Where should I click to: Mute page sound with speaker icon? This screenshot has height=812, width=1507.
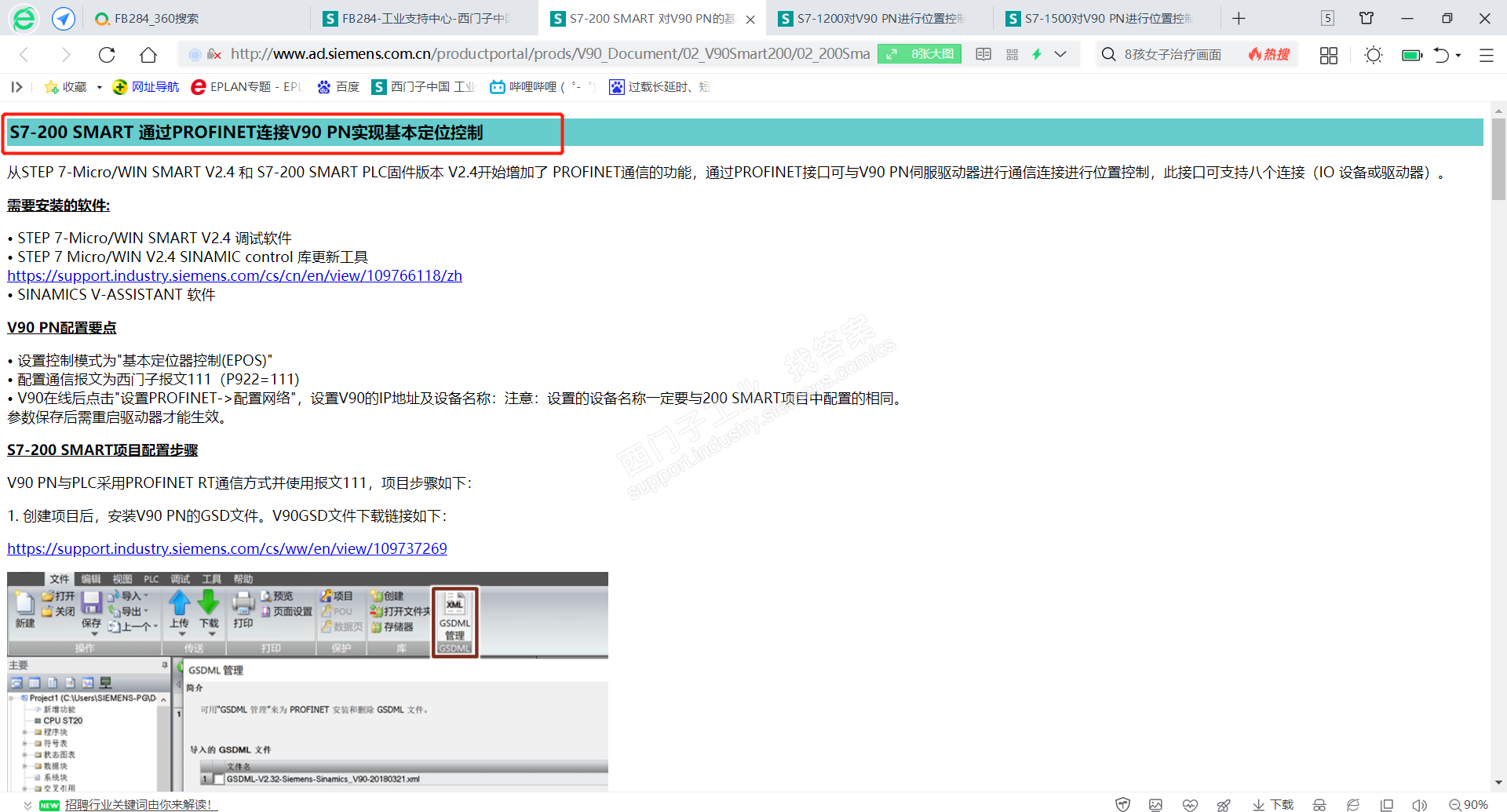tap(1419, 805)
